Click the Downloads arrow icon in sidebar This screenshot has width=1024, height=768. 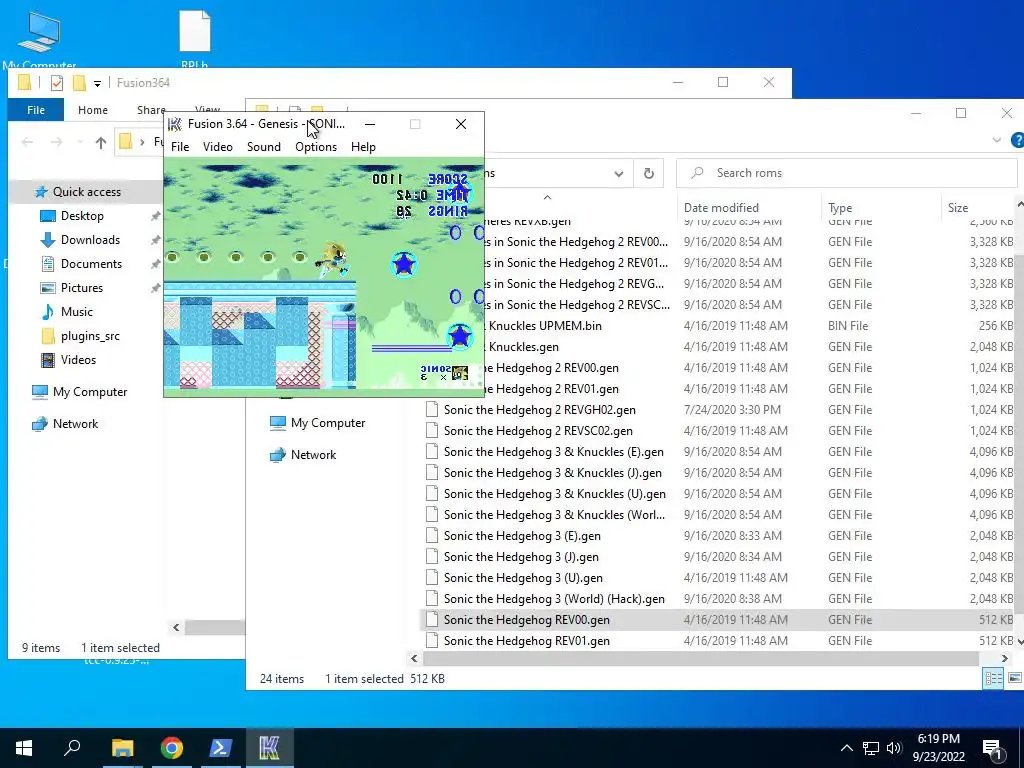(x=48, y=240)
